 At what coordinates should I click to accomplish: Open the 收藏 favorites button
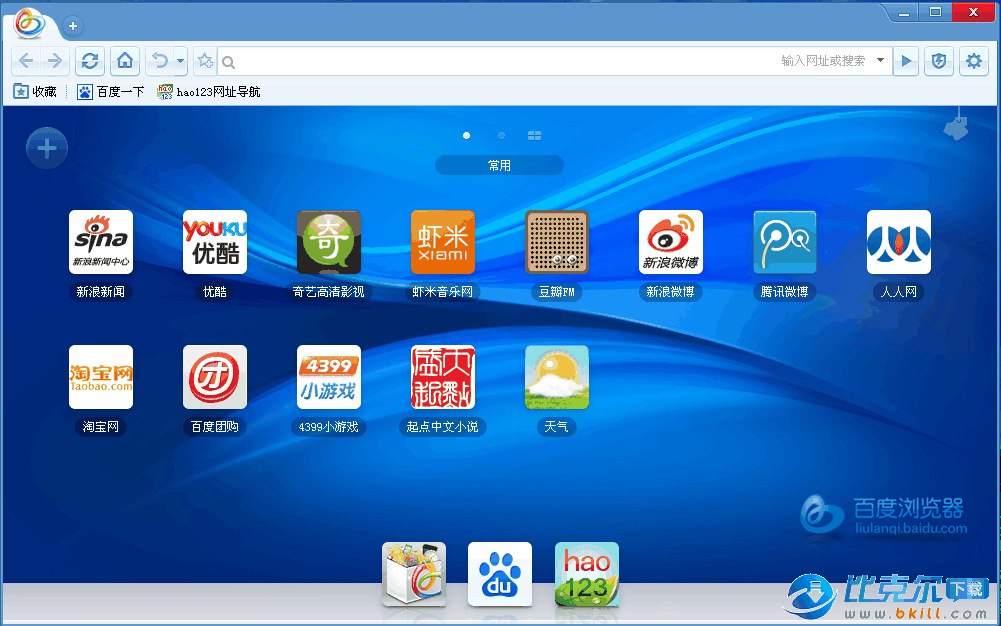point(35,92)
